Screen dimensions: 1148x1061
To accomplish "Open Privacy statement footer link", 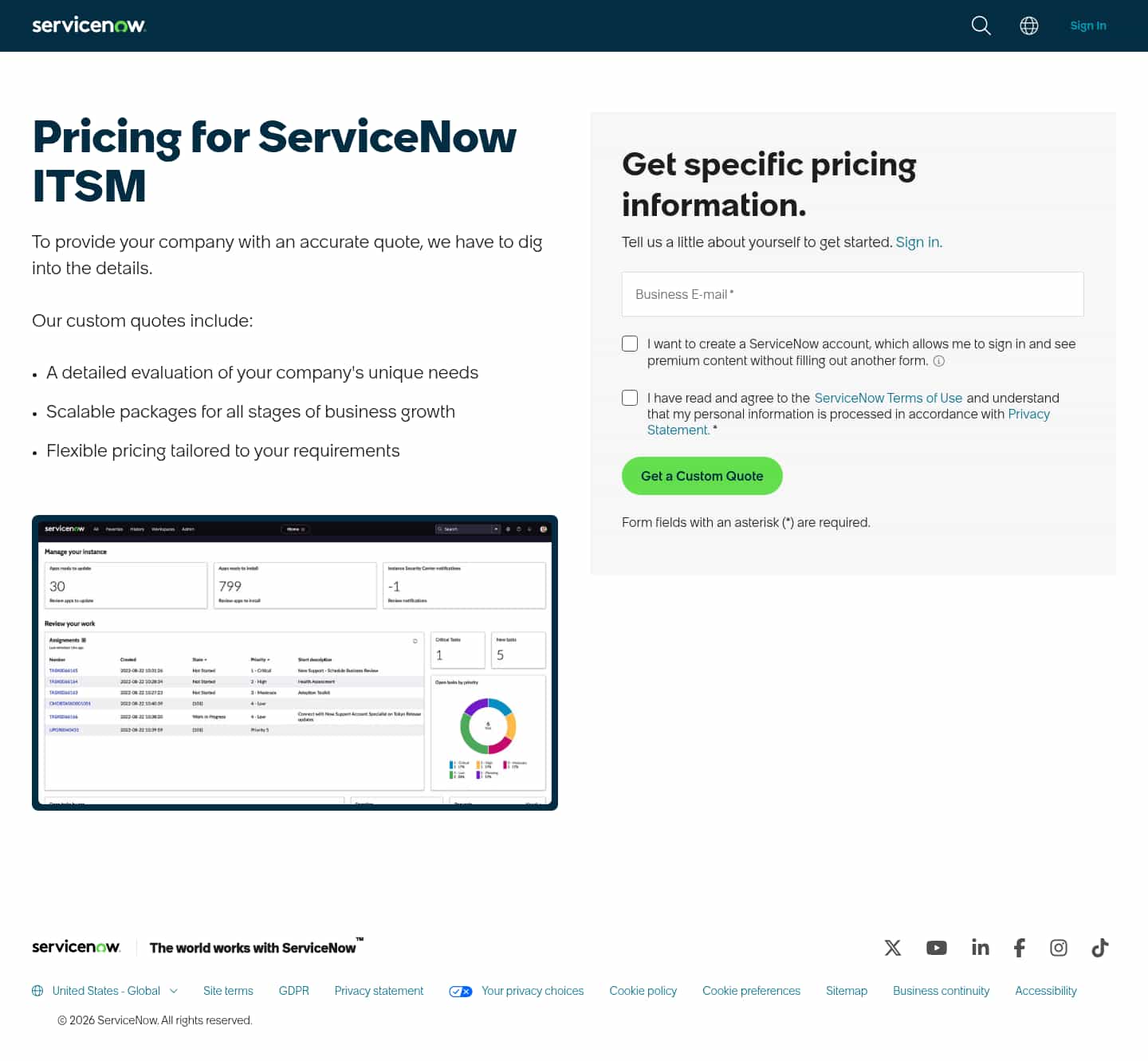I will (x=379, y=991).
